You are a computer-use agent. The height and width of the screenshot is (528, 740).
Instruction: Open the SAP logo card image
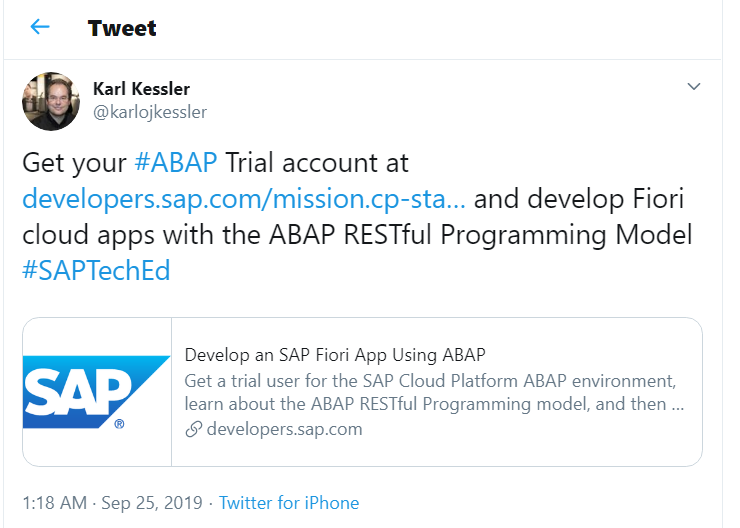[97, 392]
